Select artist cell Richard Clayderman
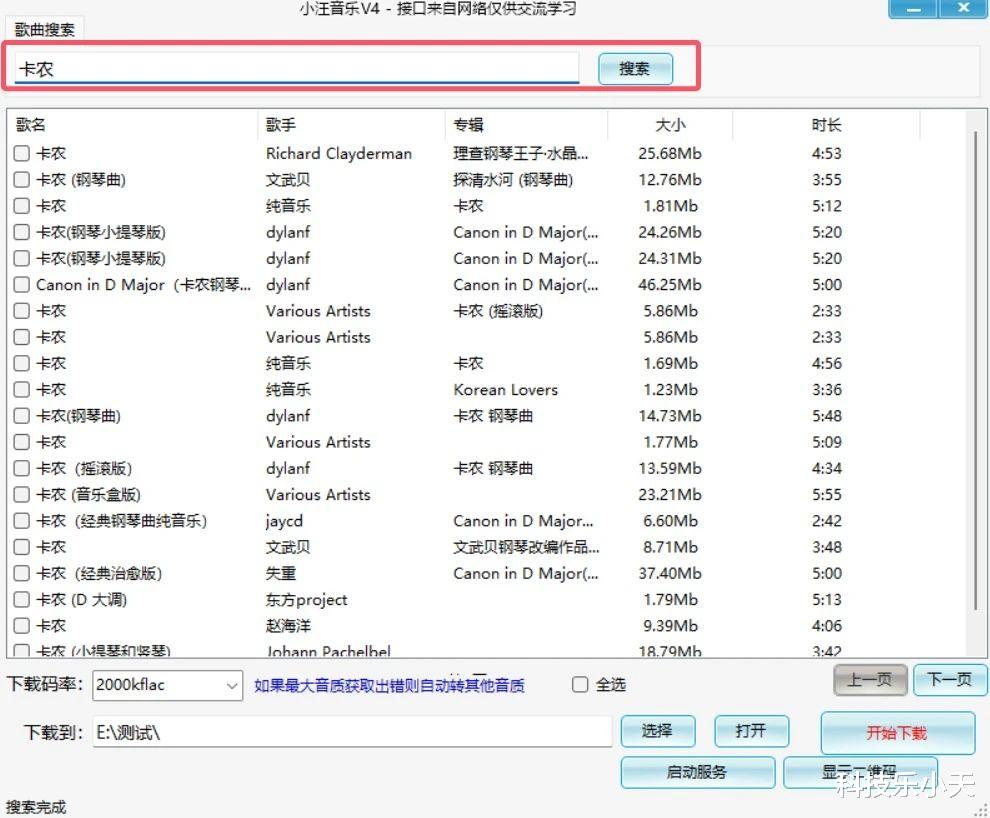The height and width of the screenshot is (818, 990). pyautogui.click(x=338, y=153)
